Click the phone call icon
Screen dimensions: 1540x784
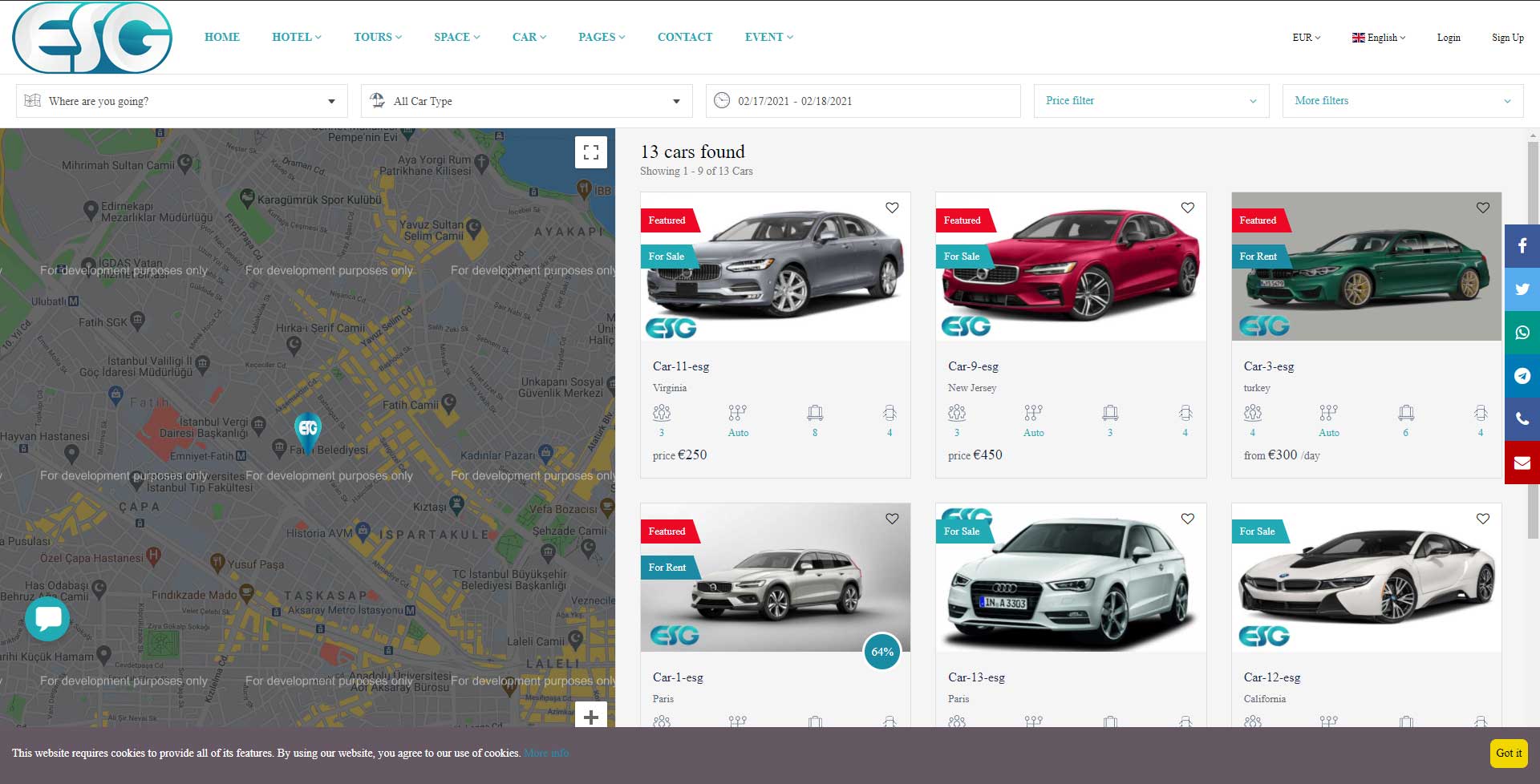(1522, 419)
